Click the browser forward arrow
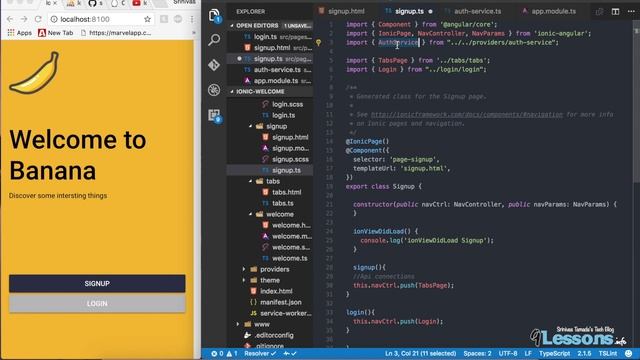The image size is (640, 360). 24,19
